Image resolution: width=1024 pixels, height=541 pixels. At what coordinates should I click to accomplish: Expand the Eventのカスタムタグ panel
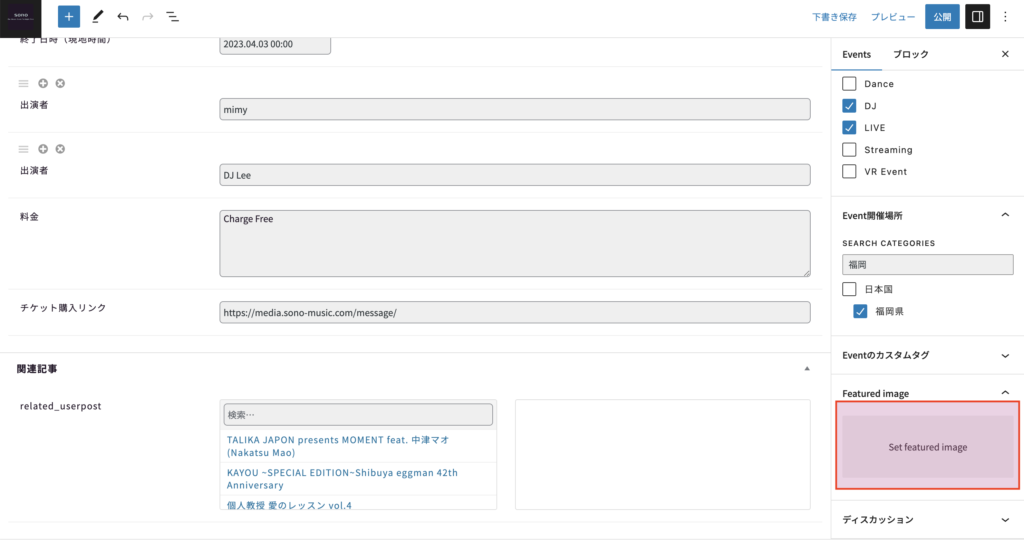[x=1005, y=355]
